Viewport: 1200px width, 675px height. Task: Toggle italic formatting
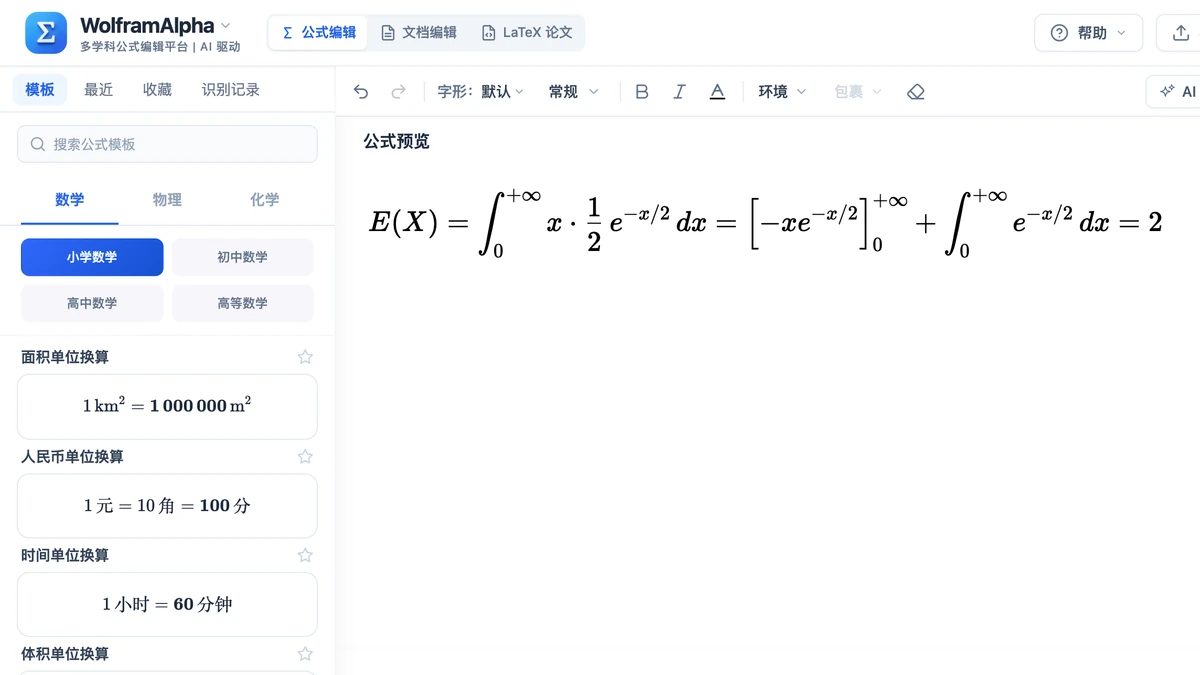(679, 92)
